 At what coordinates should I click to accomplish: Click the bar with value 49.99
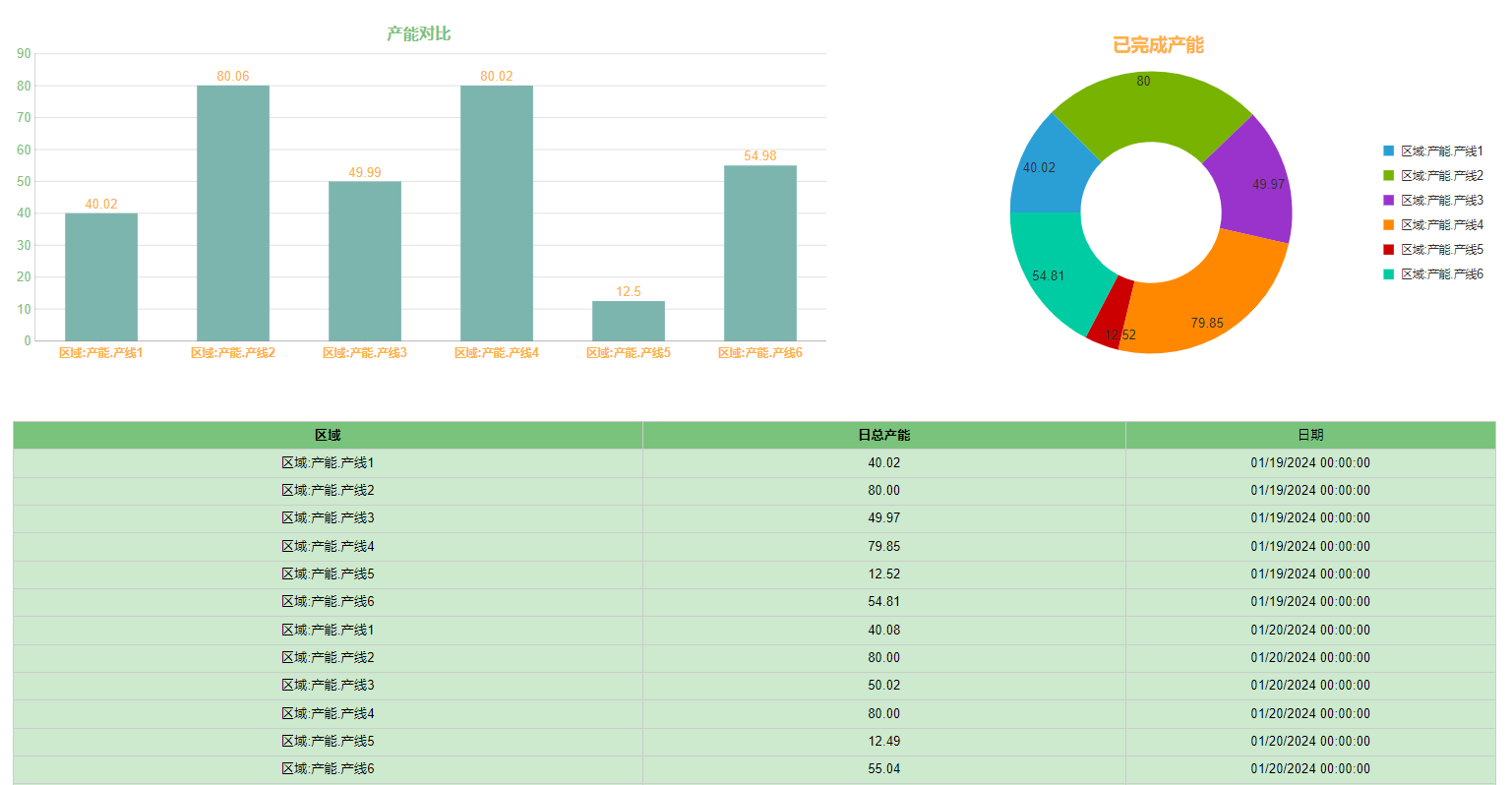coord(365,261)
